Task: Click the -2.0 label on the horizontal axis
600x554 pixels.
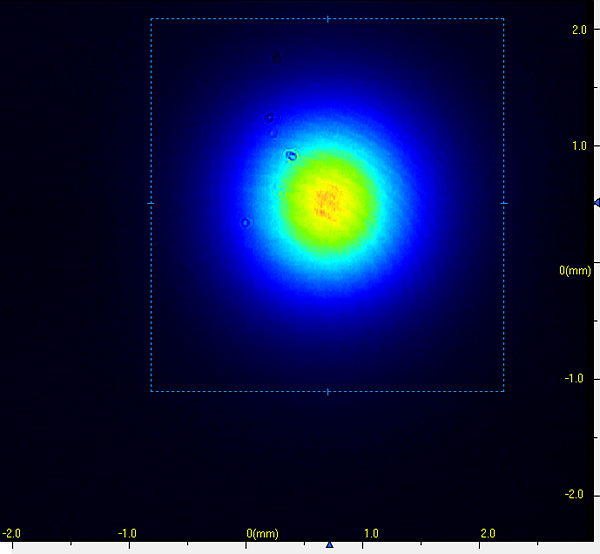Action: [11, 533]
